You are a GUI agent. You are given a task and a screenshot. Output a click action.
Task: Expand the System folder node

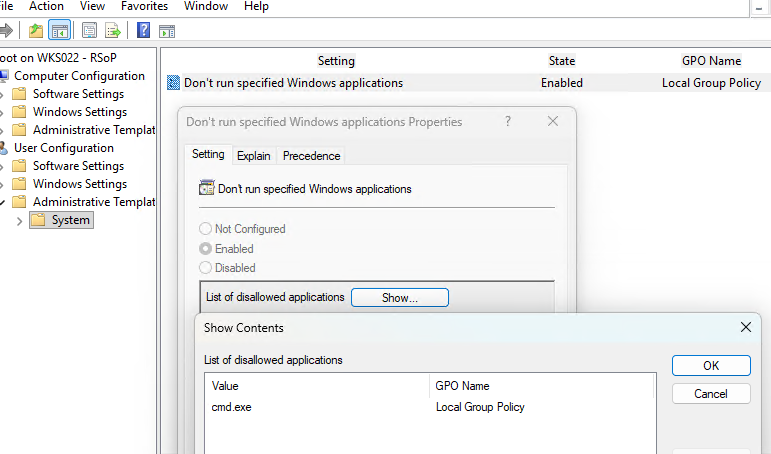(19, 220)
